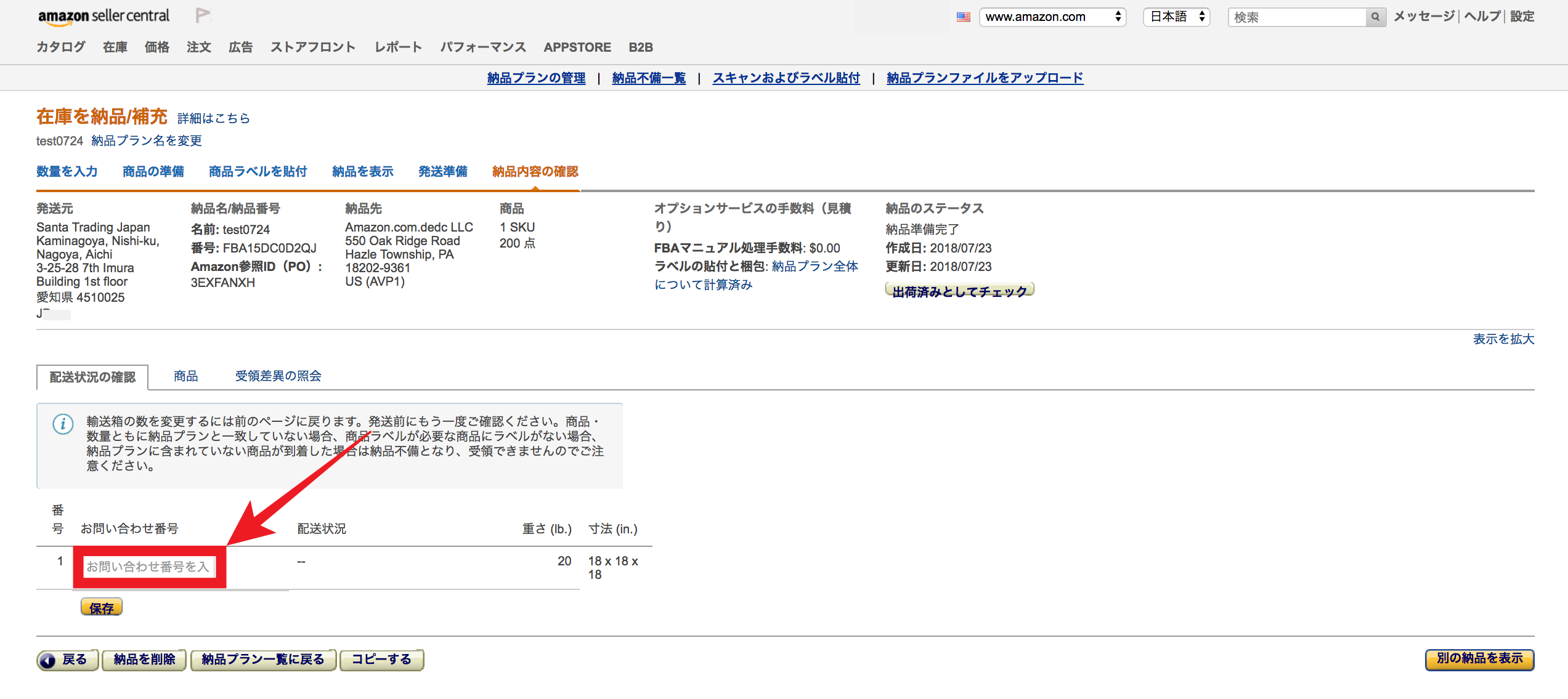Open the カタログ menu

tap(60, 47)
